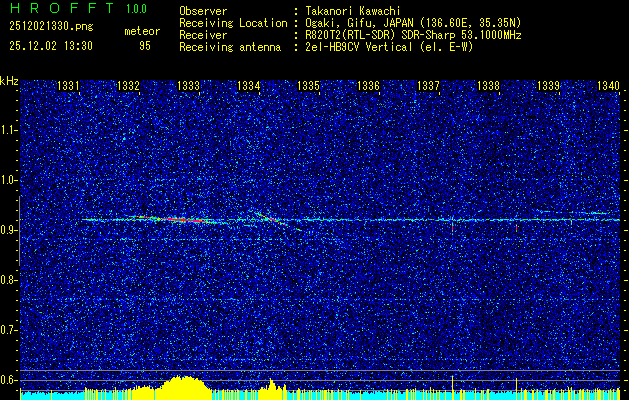Click the red spike below carrier after 1337

pos(452,228)
